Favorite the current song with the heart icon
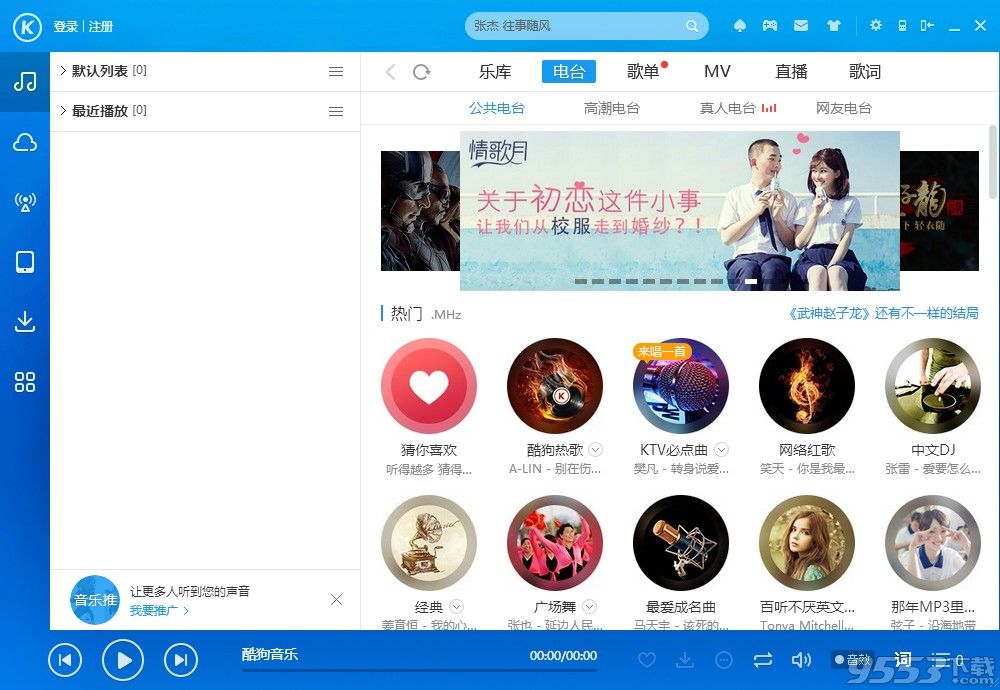The height and width of the screenshot is (690, 1000). tap(647, 659)
